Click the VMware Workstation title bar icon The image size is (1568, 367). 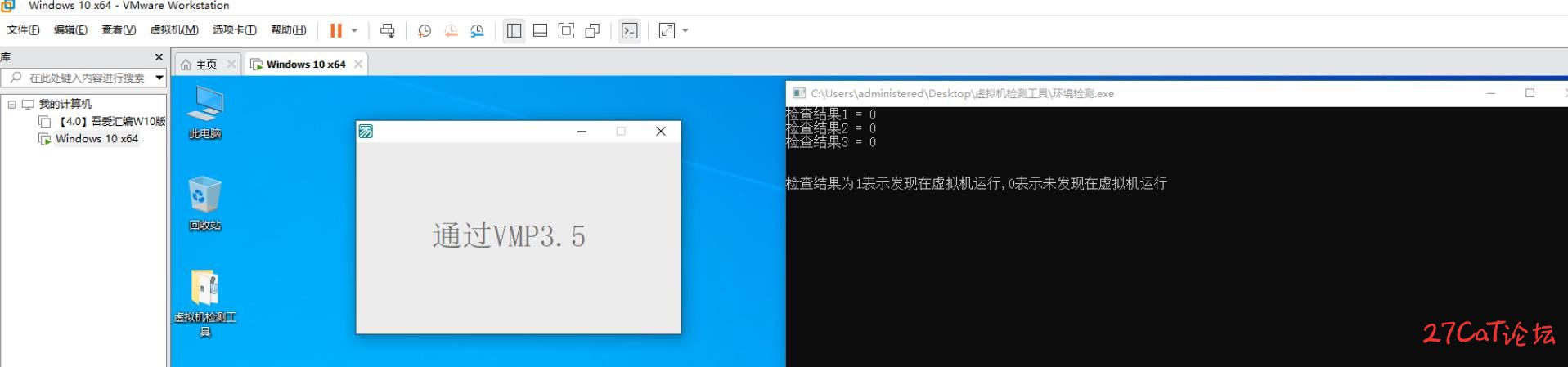8,5
